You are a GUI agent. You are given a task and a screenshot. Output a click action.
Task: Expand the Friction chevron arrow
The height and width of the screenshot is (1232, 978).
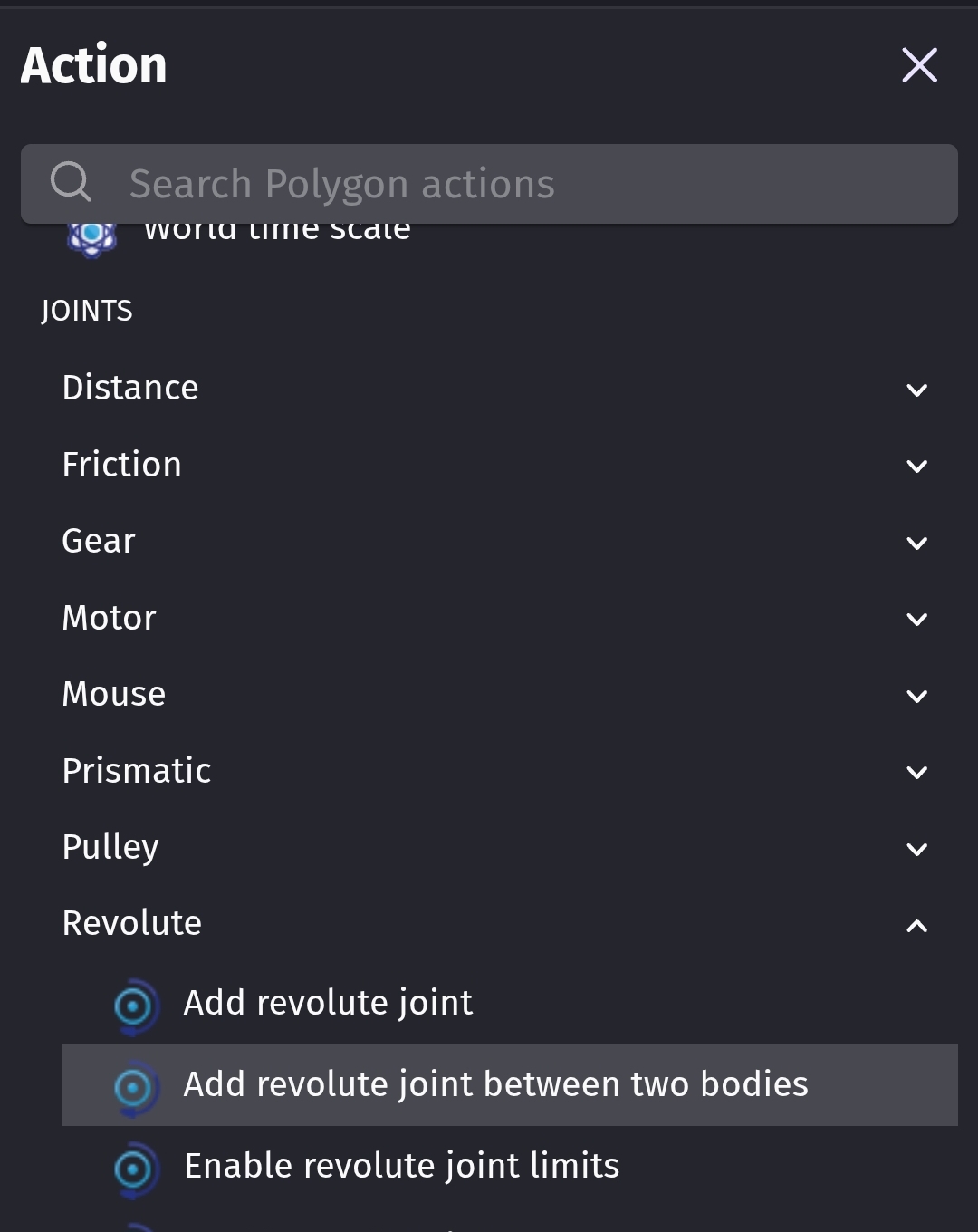(x=916, y=467)
